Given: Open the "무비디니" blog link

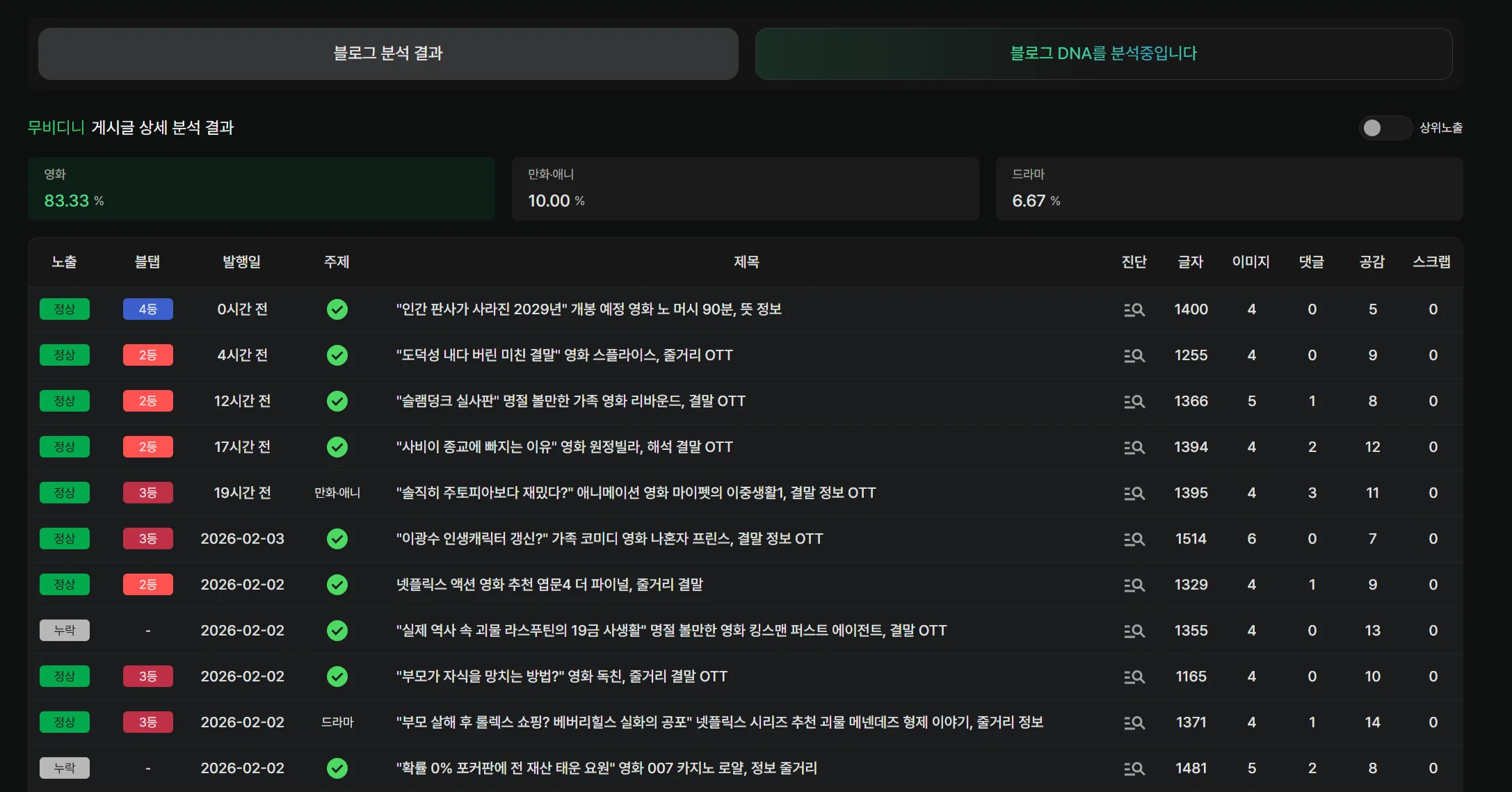Looking at the screenshot, I should point(56,127).
